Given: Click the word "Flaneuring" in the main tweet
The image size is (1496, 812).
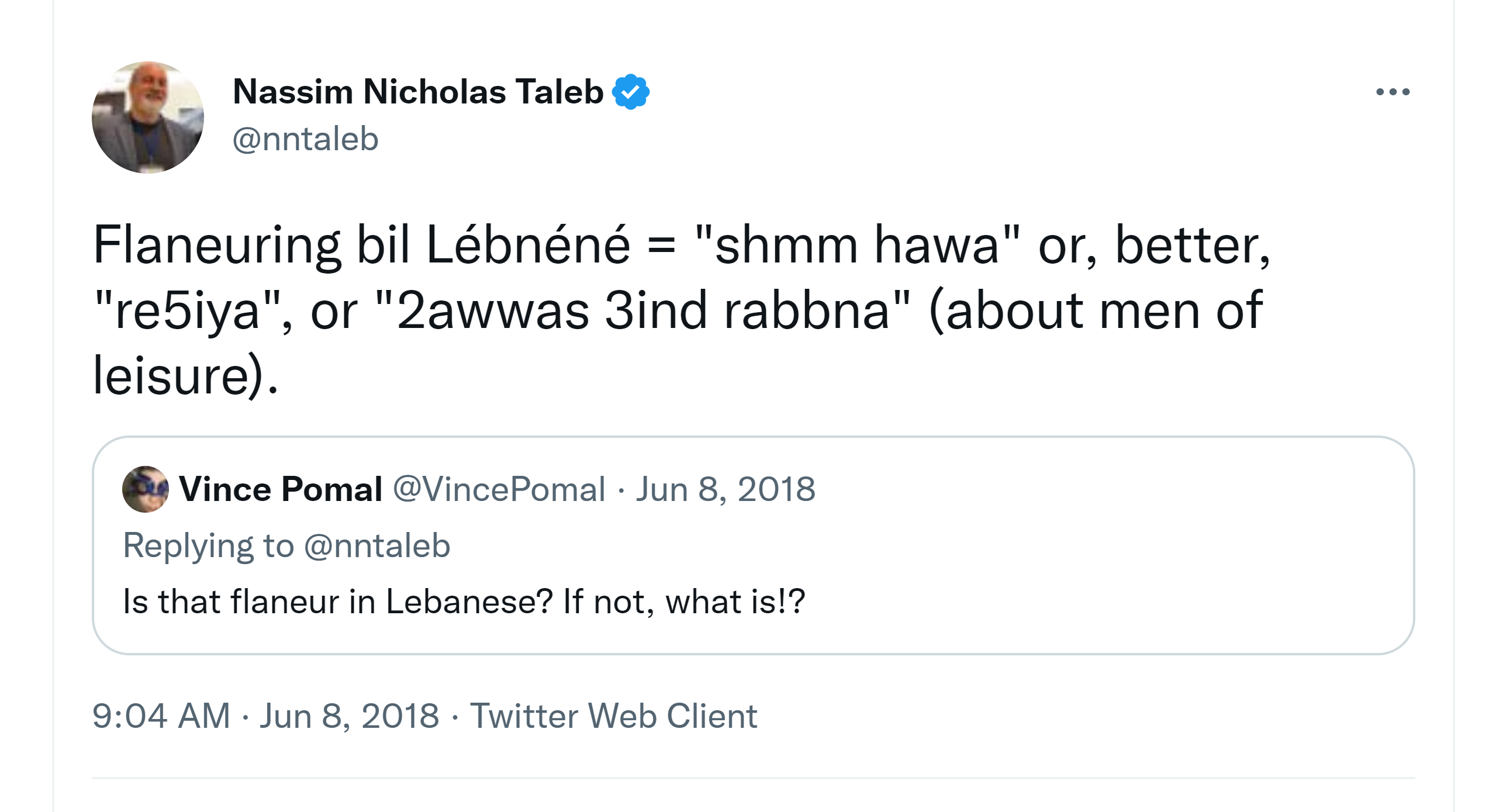Looking at the screenshot, I should pyautogui.click(x=216, y=246).
